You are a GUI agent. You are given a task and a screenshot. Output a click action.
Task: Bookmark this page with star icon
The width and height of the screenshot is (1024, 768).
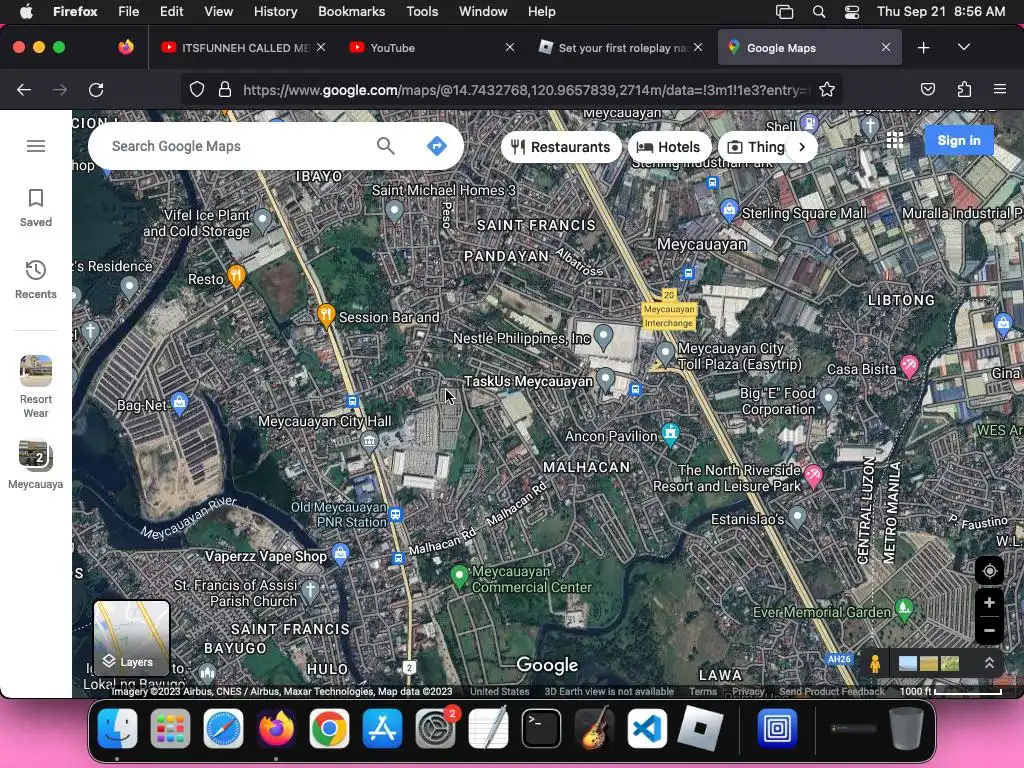[x=827, y=89]
